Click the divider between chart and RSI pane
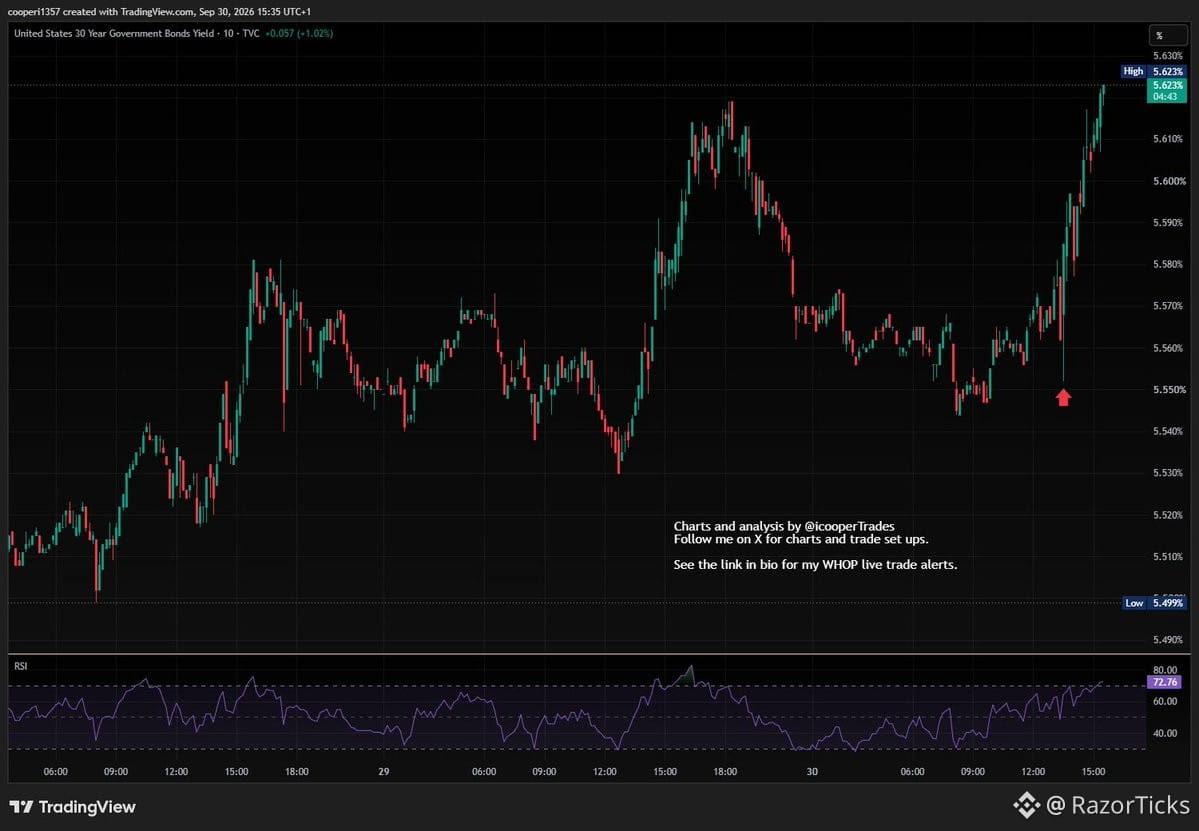Viewport: 1199px width, 831px height. coord(600,654)
